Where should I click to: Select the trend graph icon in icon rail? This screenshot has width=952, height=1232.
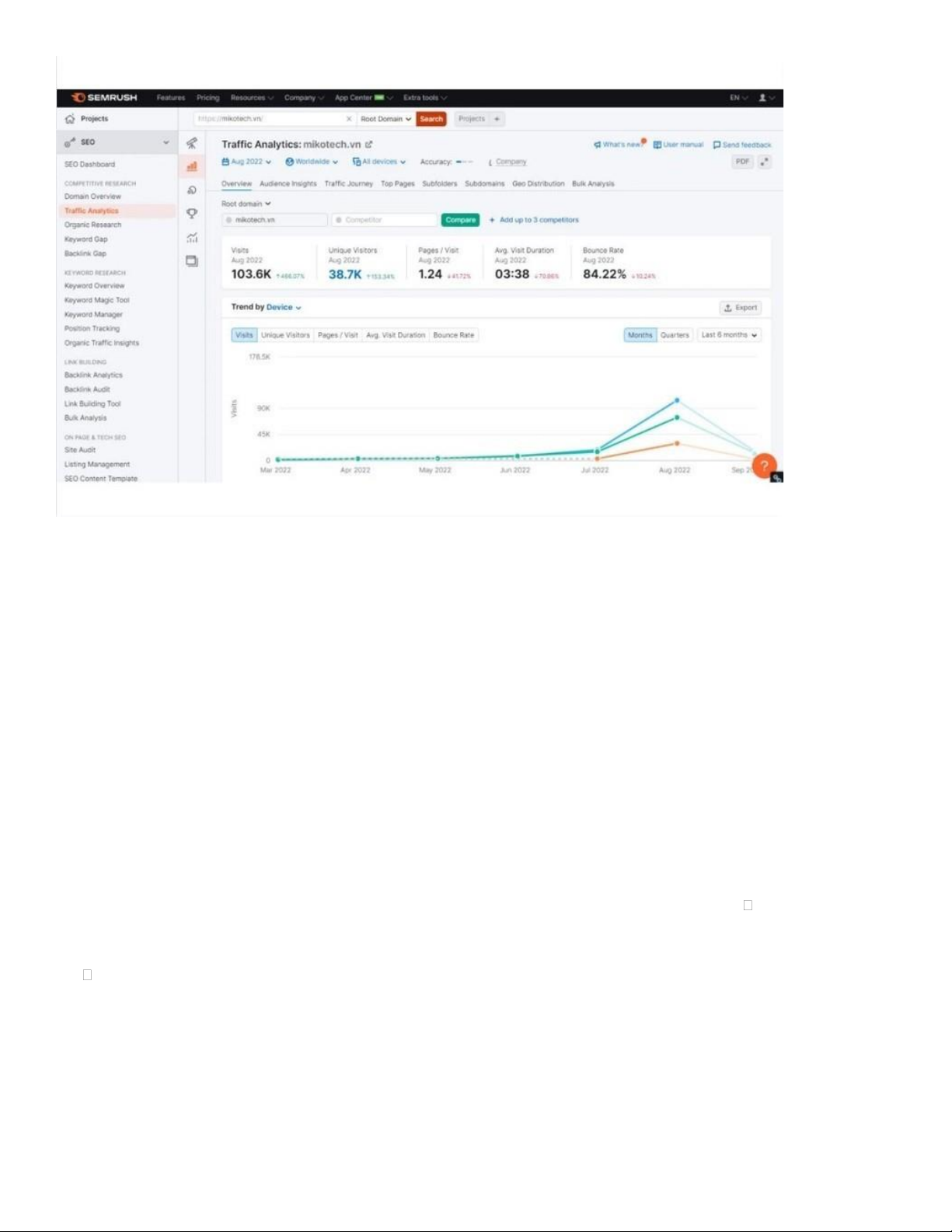[191, 238]
